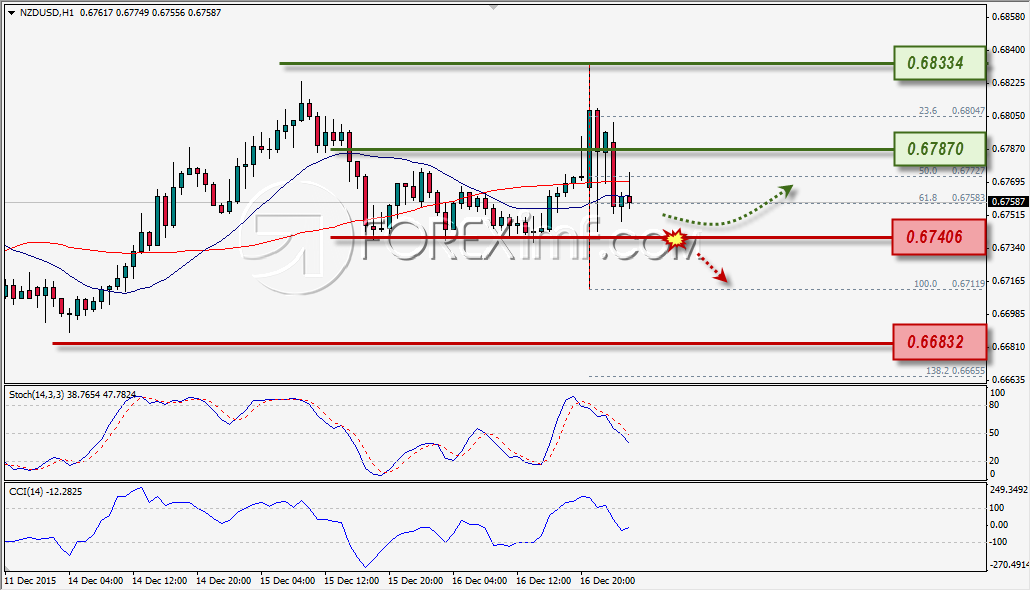Click price axis value 0.68225
The height and width of the screenshot is (591, 1031).
pyautogui.click(x=1009, y=82)
